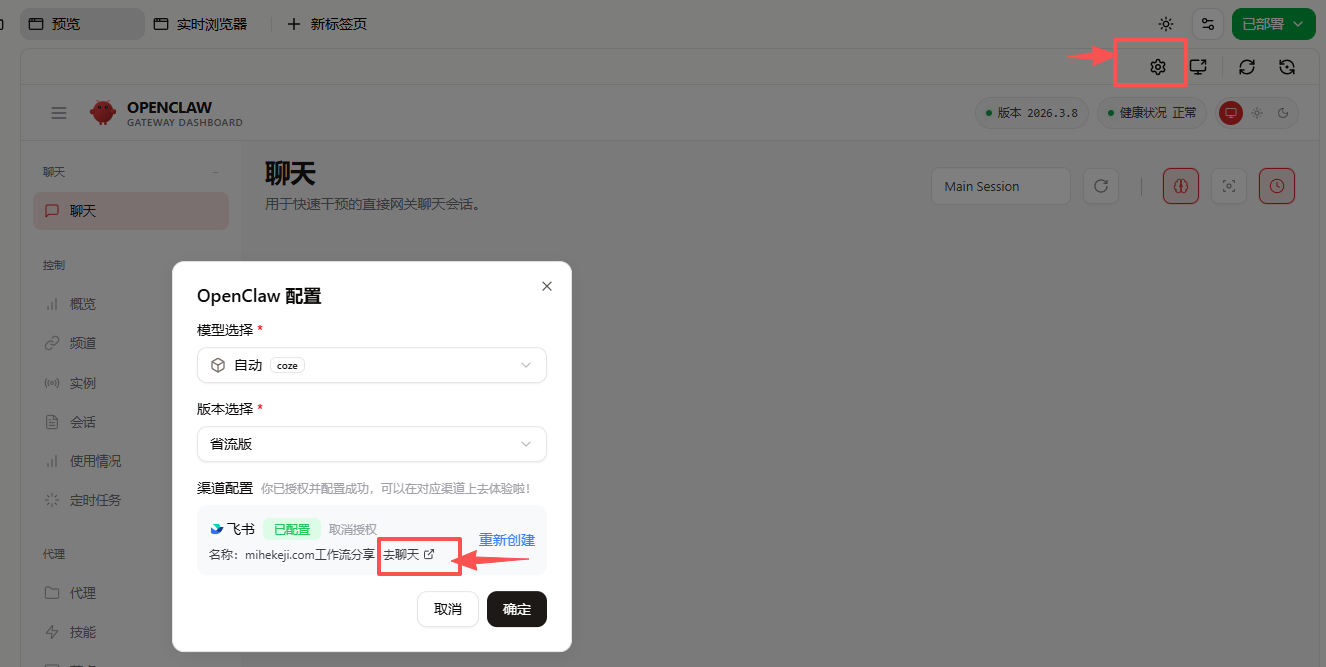Open 频道 in the sidebar
Viewport: 1326px width, 667px height.
tap(131, 343)
